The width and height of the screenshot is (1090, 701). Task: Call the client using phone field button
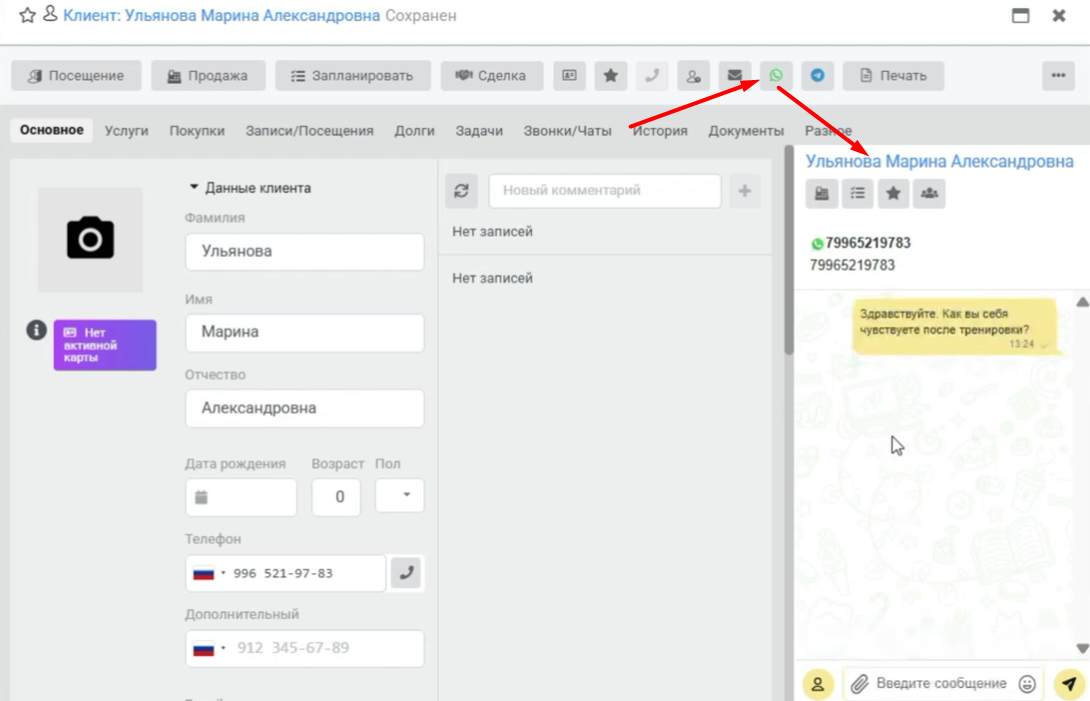point(406,573)
